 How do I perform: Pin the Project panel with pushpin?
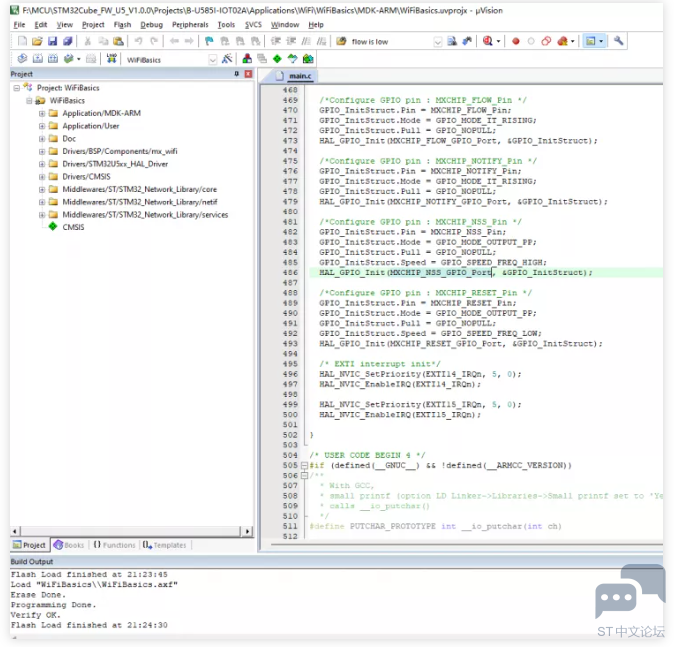pyautogui.click(x=236, y=74)
